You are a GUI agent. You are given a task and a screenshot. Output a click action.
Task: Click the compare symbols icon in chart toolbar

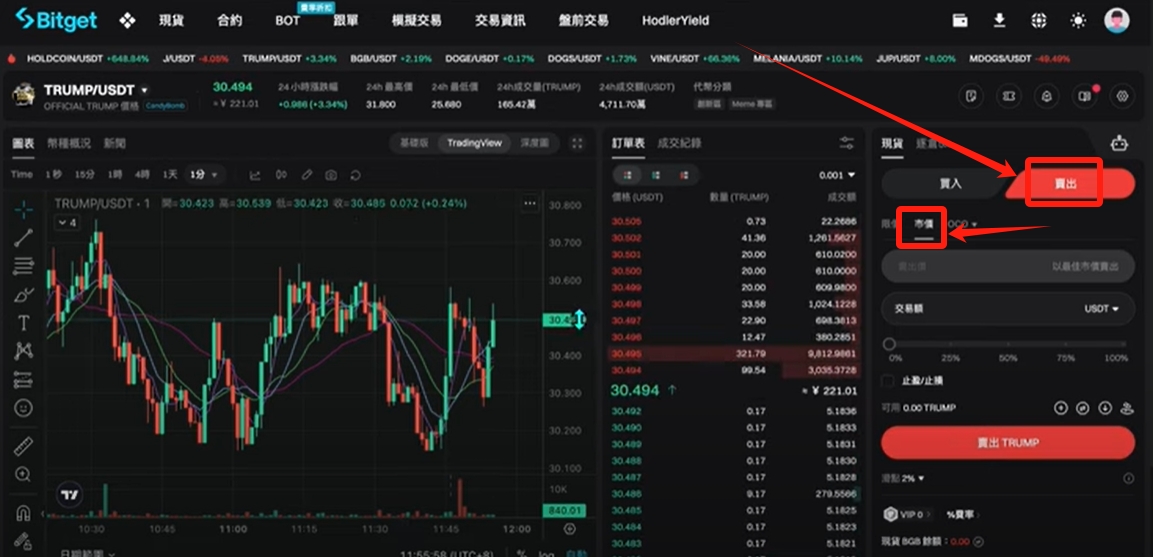280,175
